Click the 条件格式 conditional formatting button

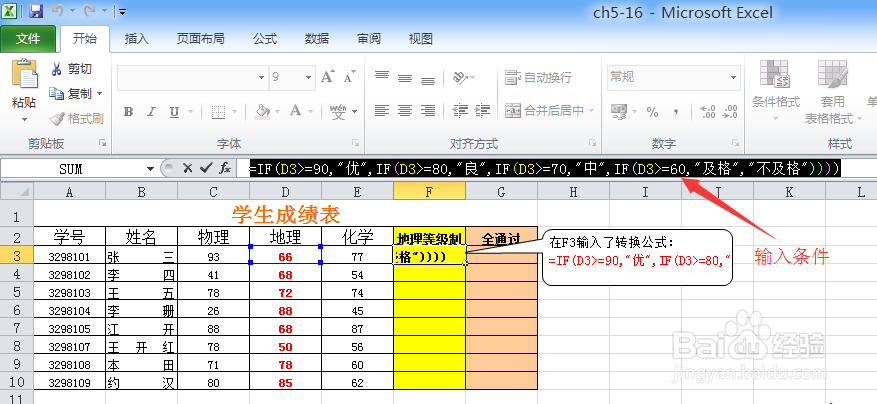point(775,90)
